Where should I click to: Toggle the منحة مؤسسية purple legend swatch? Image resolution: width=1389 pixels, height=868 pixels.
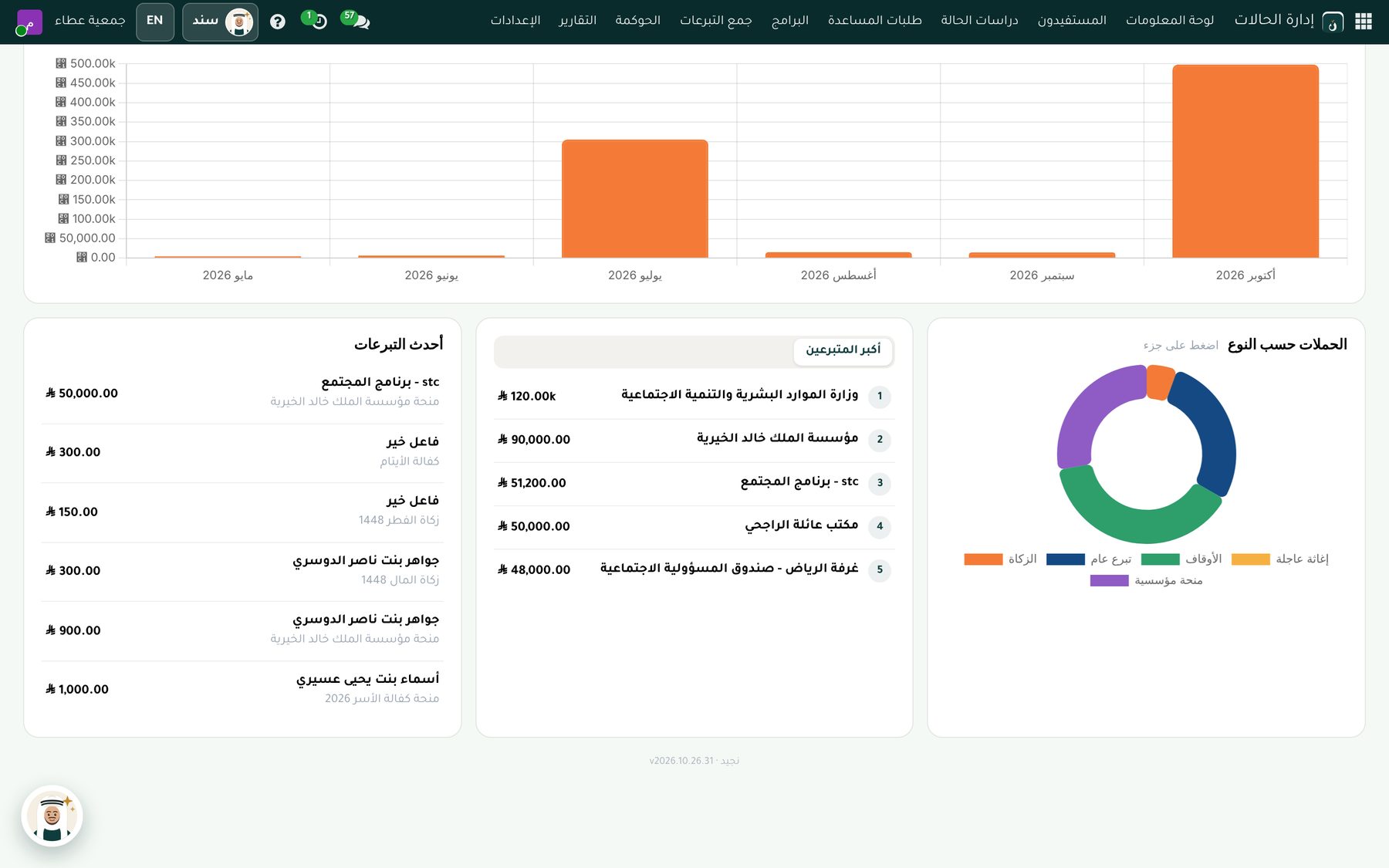pos(1109,581)
